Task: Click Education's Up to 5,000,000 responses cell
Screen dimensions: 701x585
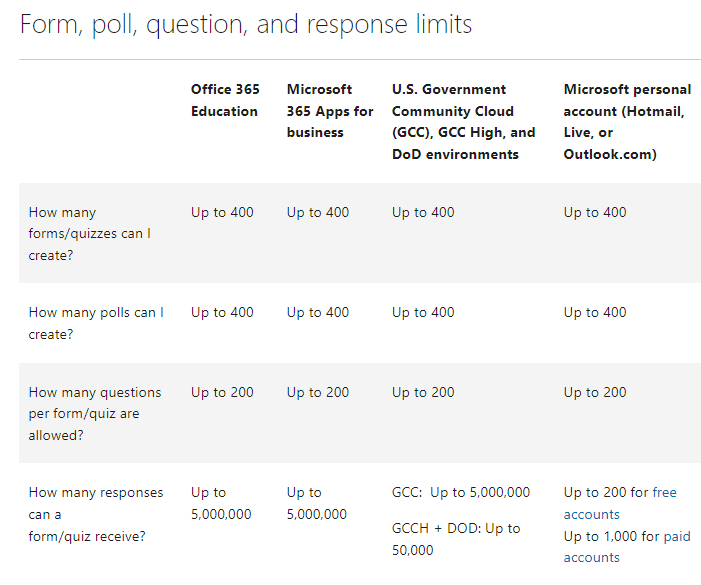Action: click(x=221, y=503)
